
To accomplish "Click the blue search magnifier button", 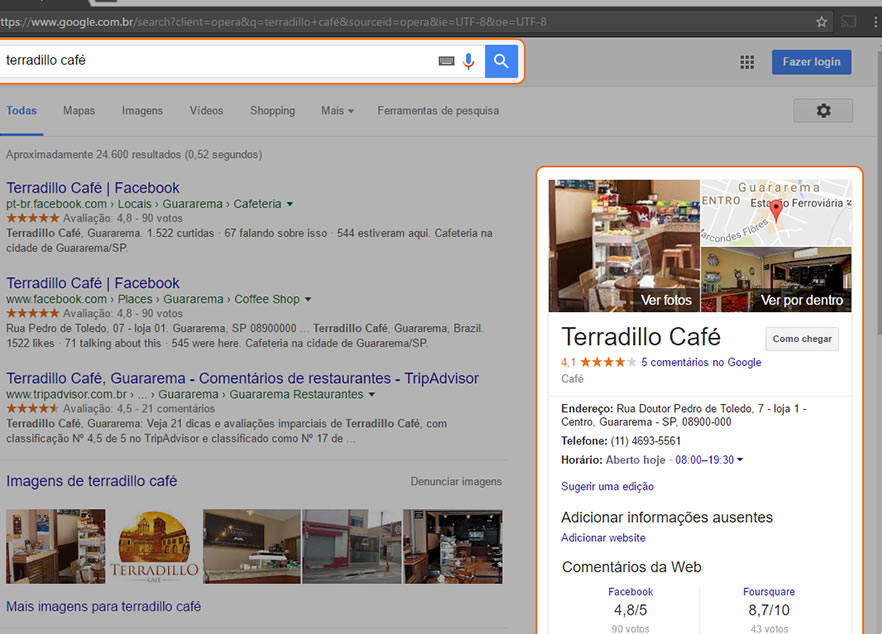I will tap(501, 61).
